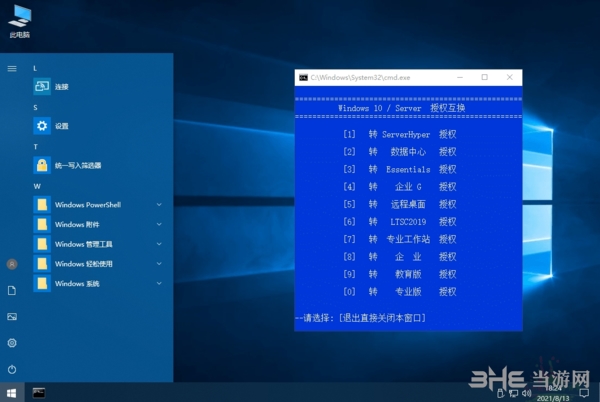Select the Windows PowerShell label
Screen dimensions: 600x402
(88, 205)
